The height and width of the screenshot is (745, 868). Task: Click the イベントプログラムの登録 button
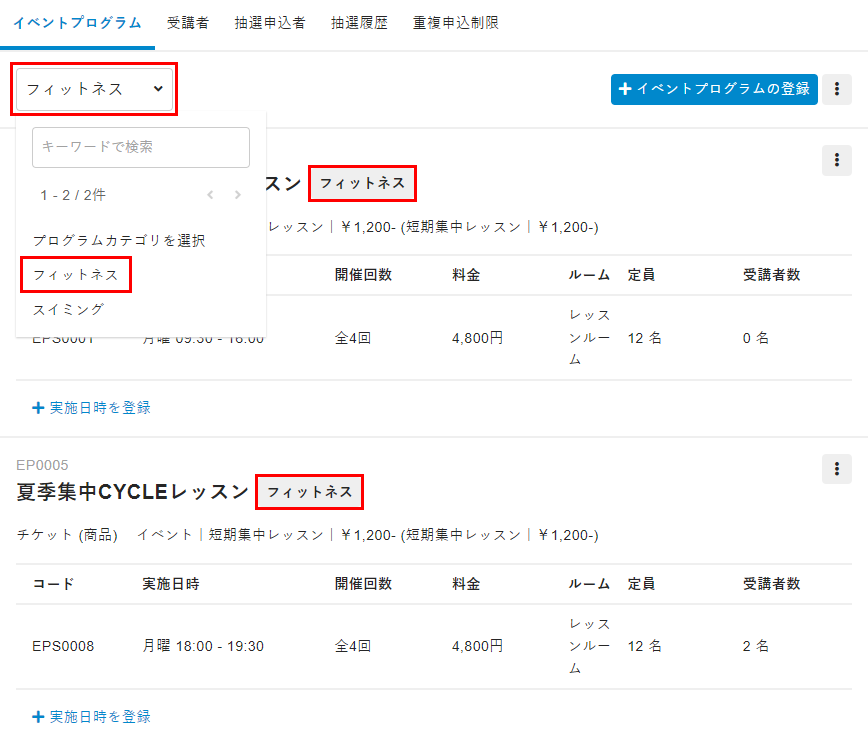point(714,89)
